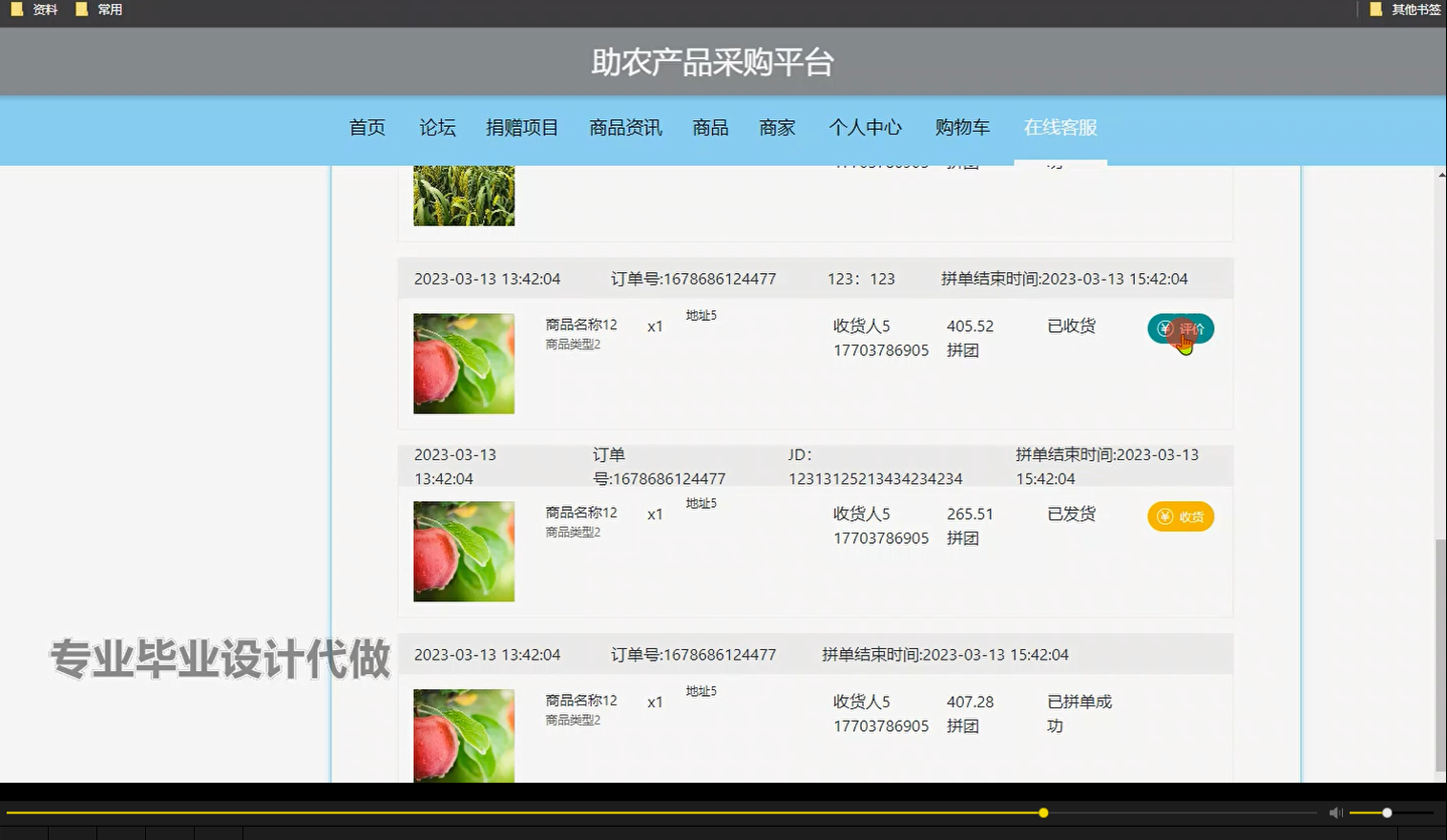Open the 商品资讯 section
Image resolution: width=1447 pixels, height=840 pixels.
[625, 127]
